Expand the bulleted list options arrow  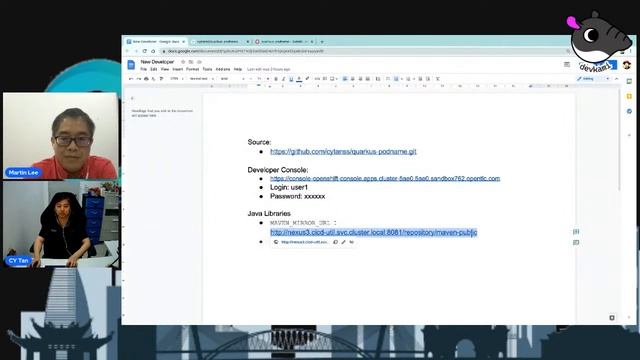click(402, 79)
